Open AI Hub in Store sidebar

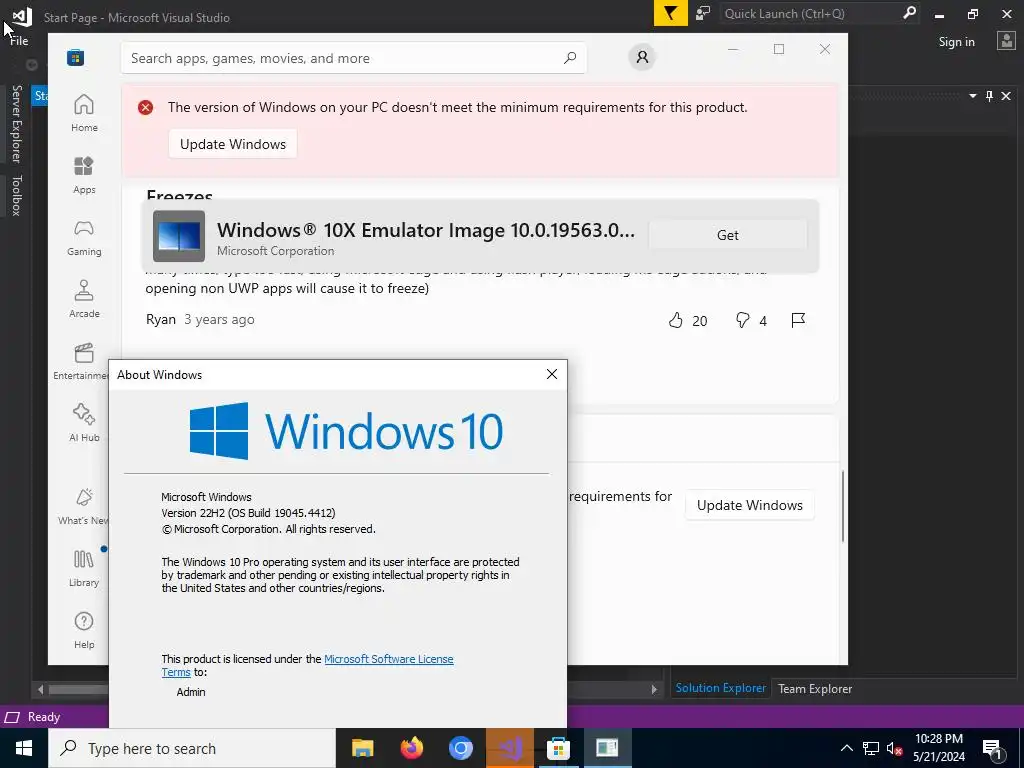click(84, 423)
